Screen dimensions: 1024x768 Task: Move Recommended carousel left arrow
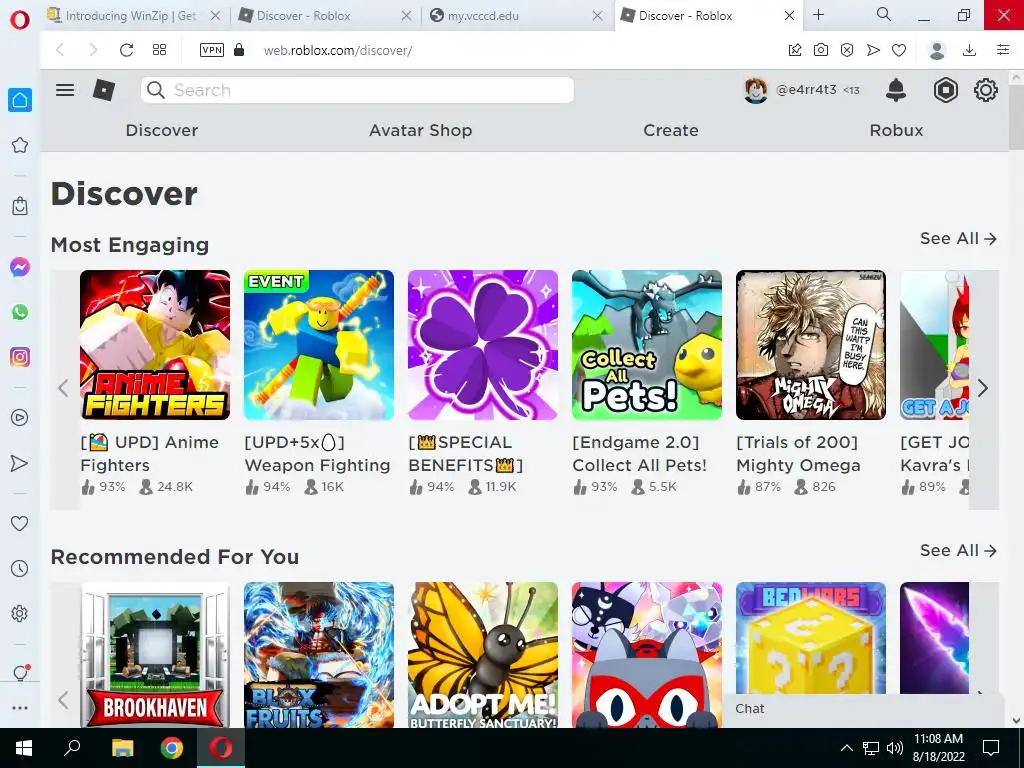point(63,700)
